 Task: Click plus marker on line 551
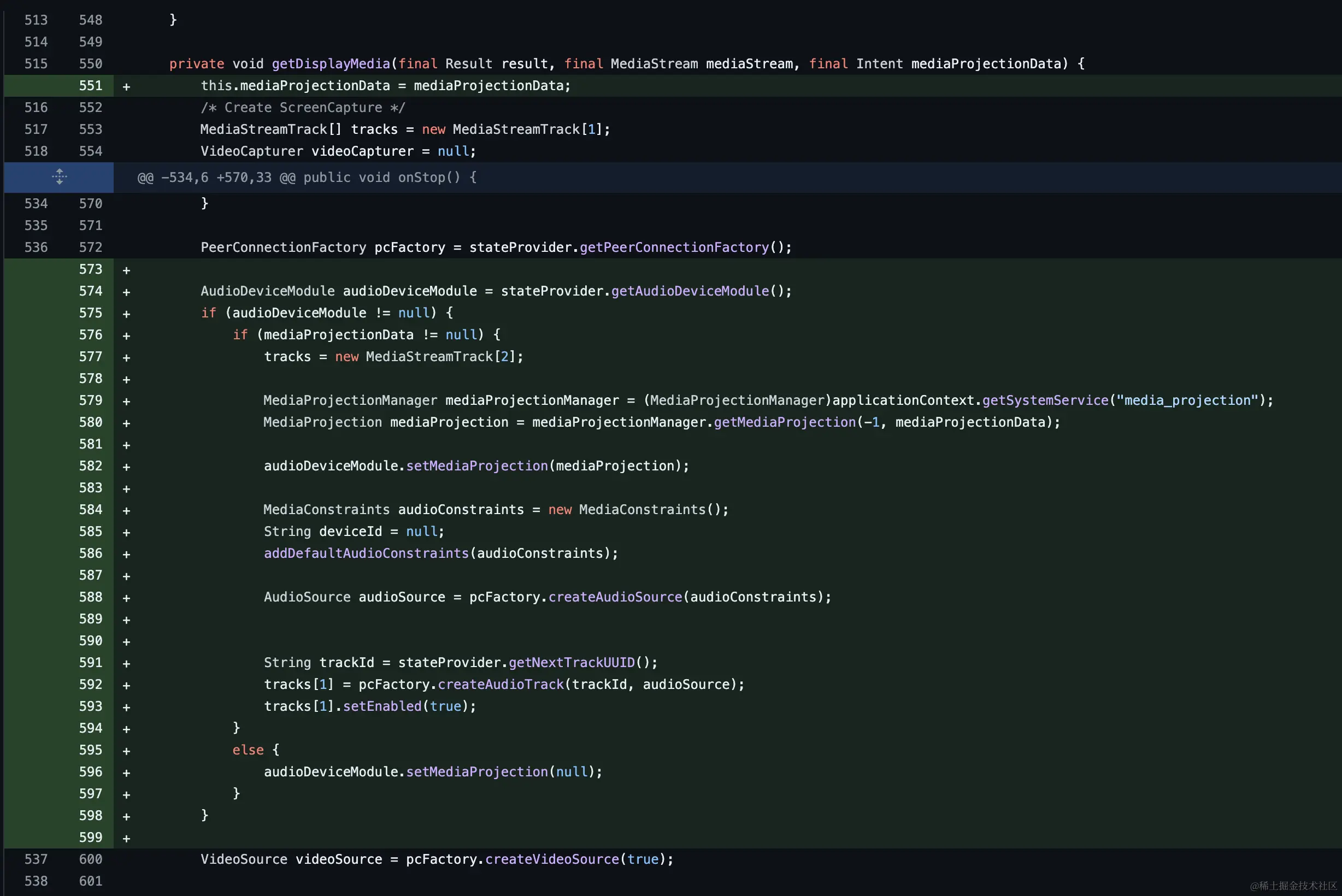126,87
